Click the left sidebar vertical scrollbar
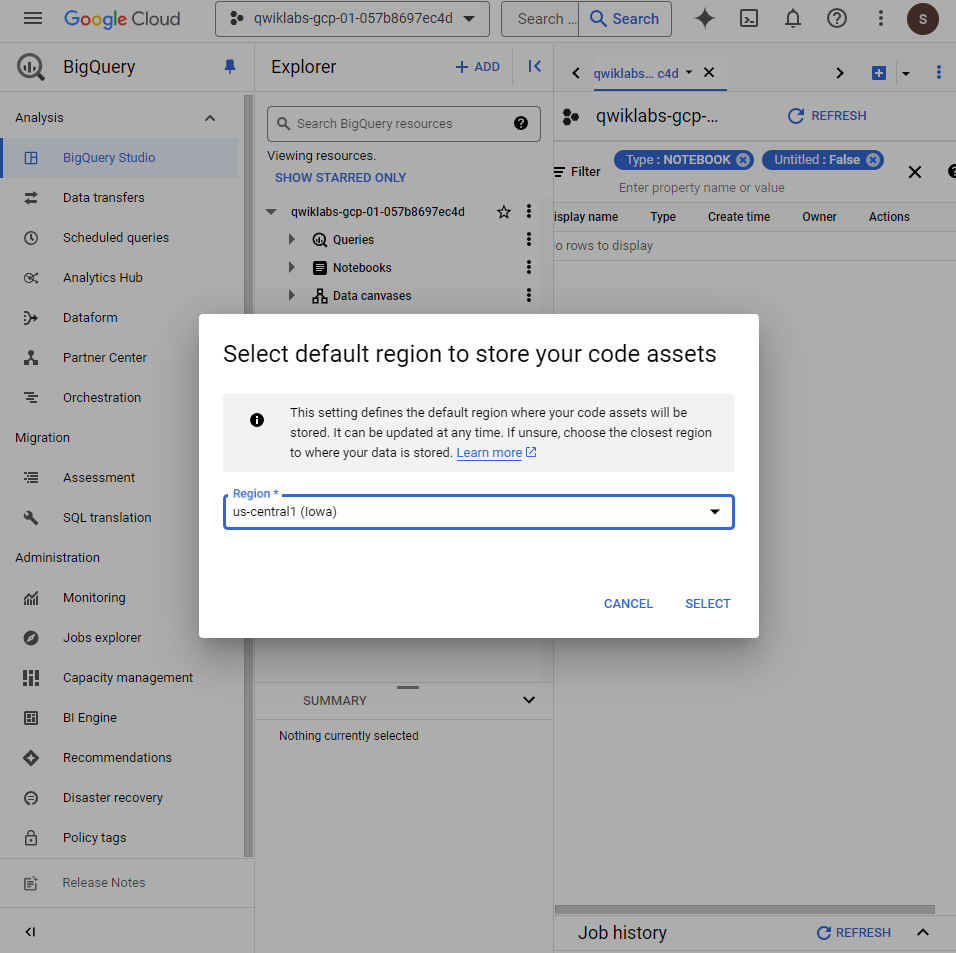Screen dimensions: 956x953 (248, 476)
